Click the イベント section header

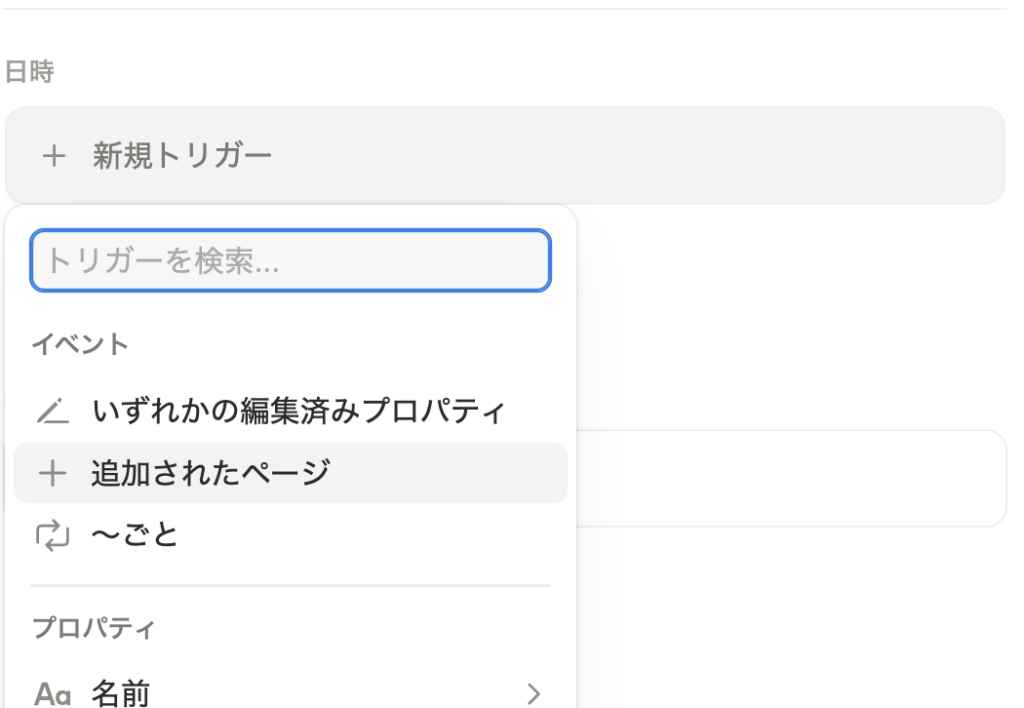80,345
